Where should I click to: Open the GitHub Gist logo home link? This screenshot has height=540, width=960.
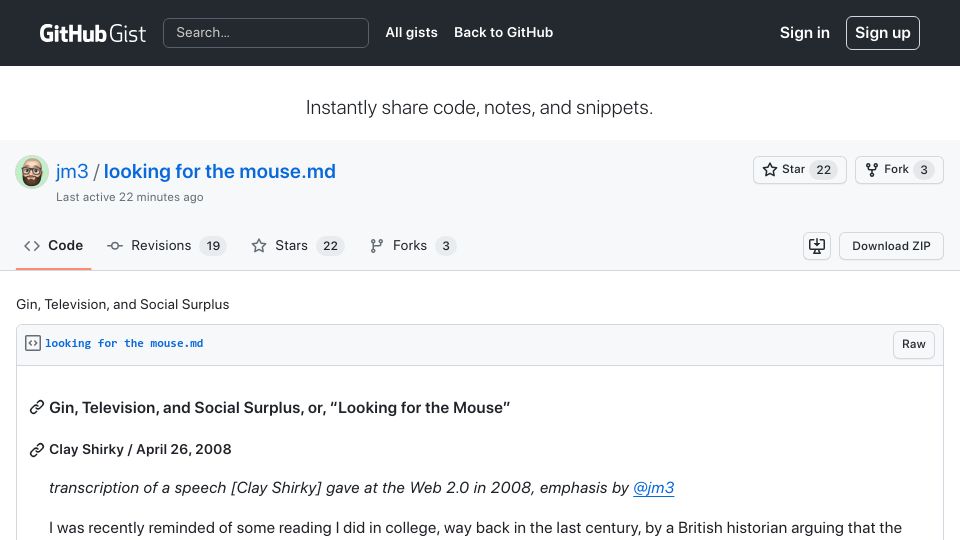click(92, 33)
